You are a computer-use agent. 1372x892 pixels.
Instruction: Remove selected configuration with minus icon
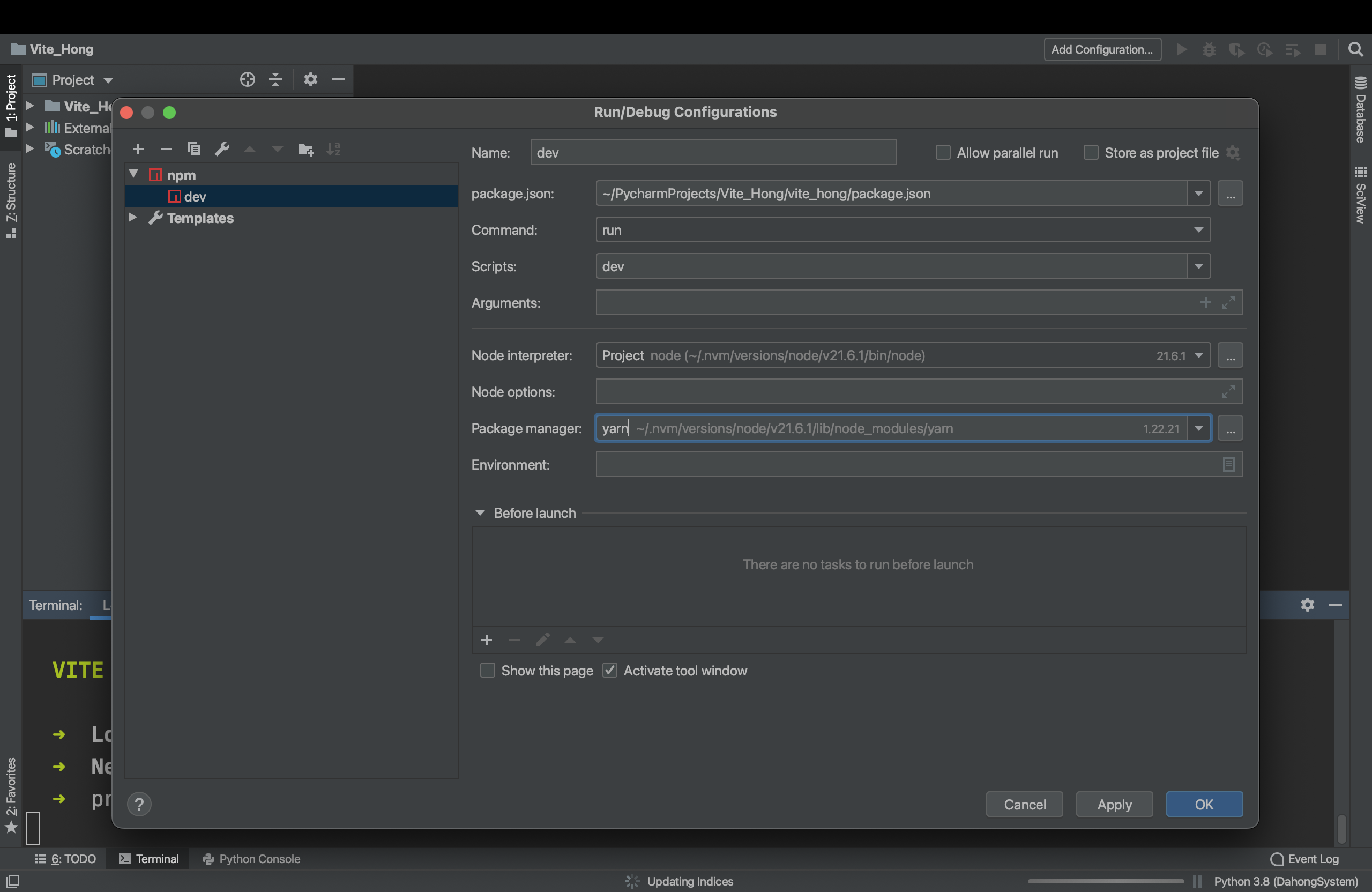[166, 150]
